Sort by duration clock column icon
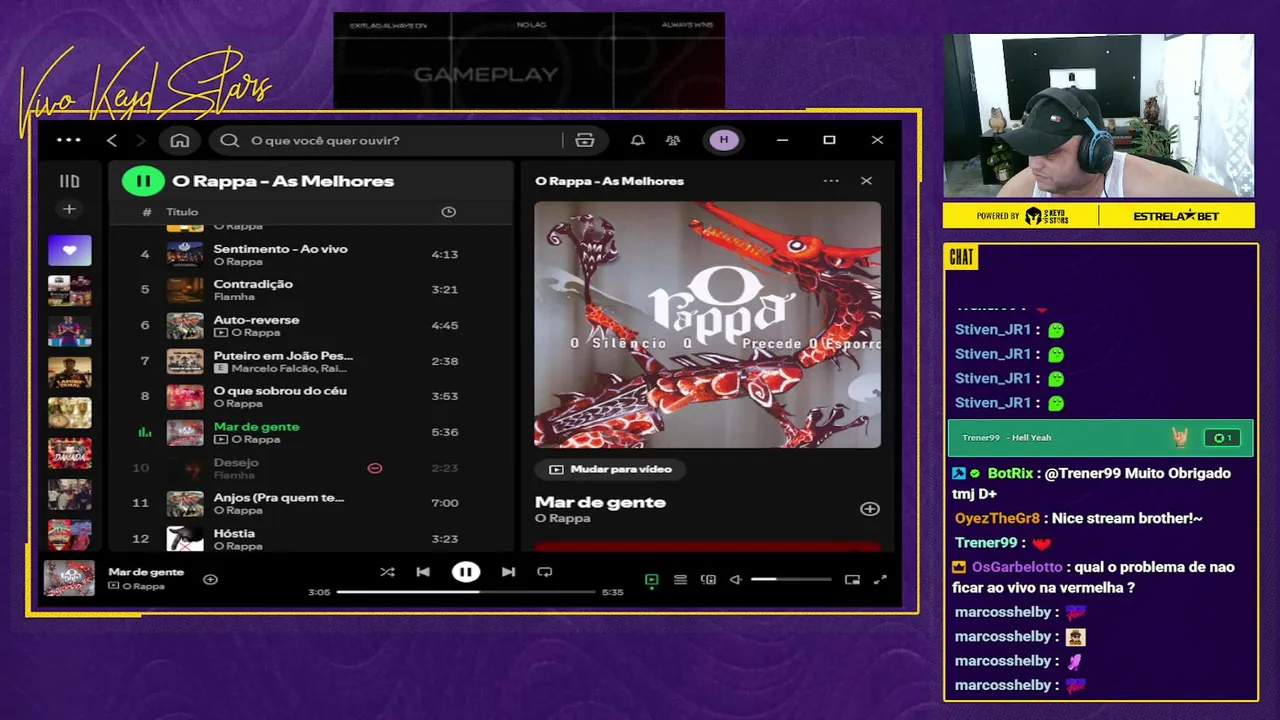This screenshot has height=720, width=1280. pyautogui.click(x=448, y=212)
